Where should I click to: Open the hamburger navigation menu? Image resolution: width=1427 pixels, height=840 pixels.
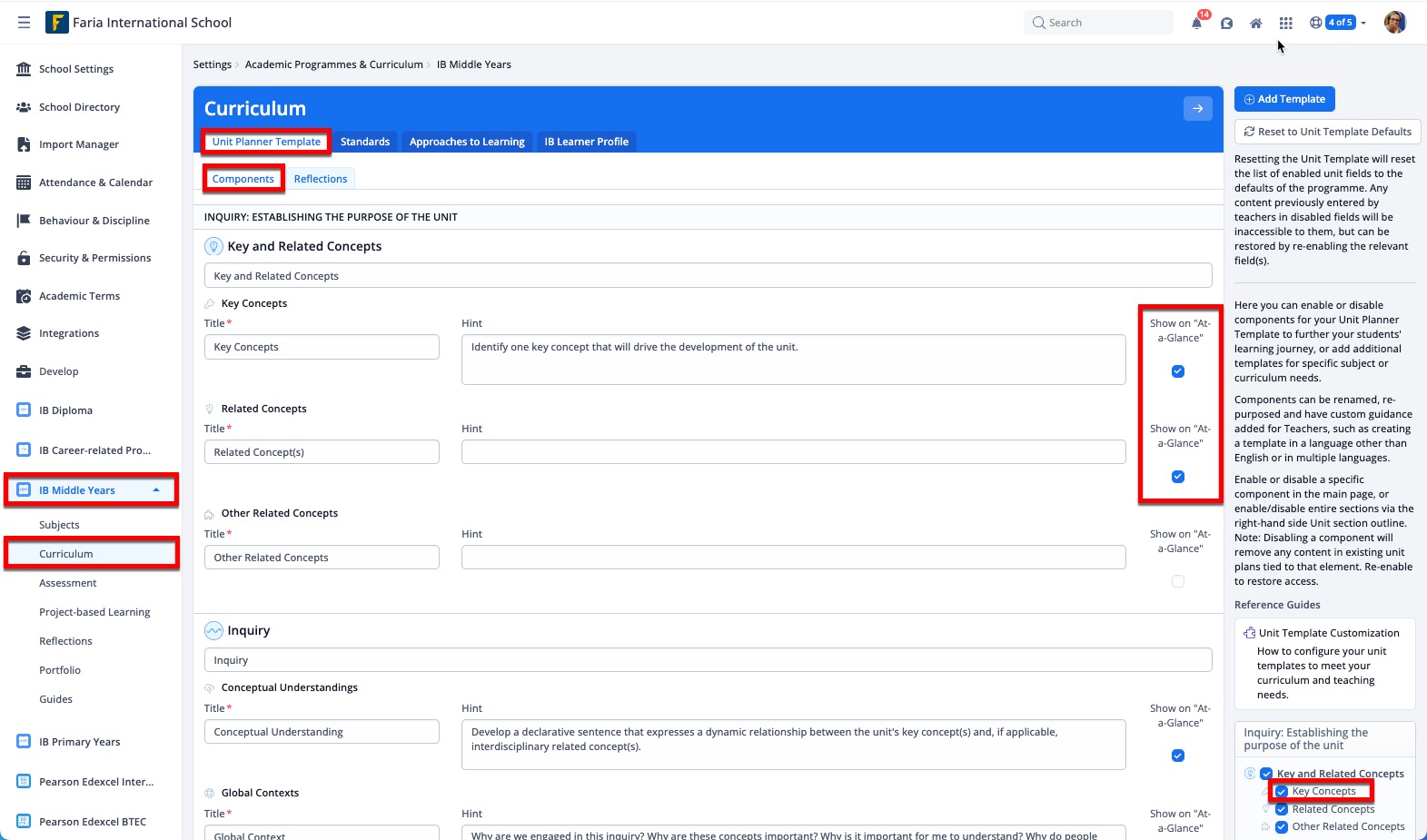coord(24,23)
